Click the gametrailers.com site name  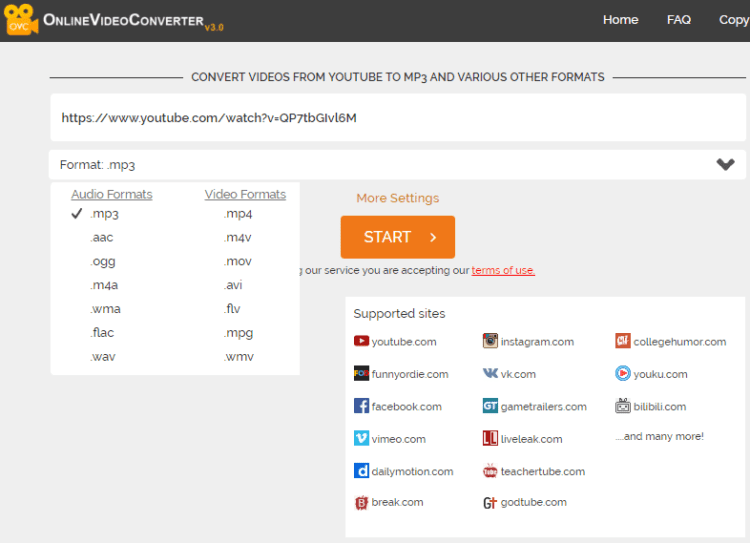pyautogui.click(x=543, y=407)
